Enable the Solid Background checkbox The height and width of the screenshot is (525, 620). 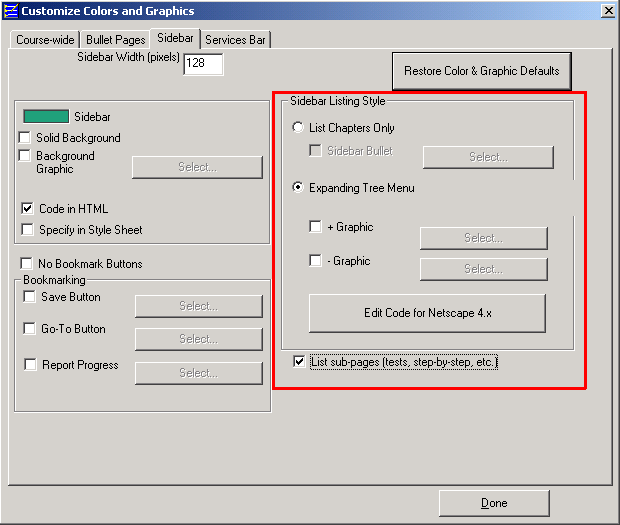[x=25, y=138]
